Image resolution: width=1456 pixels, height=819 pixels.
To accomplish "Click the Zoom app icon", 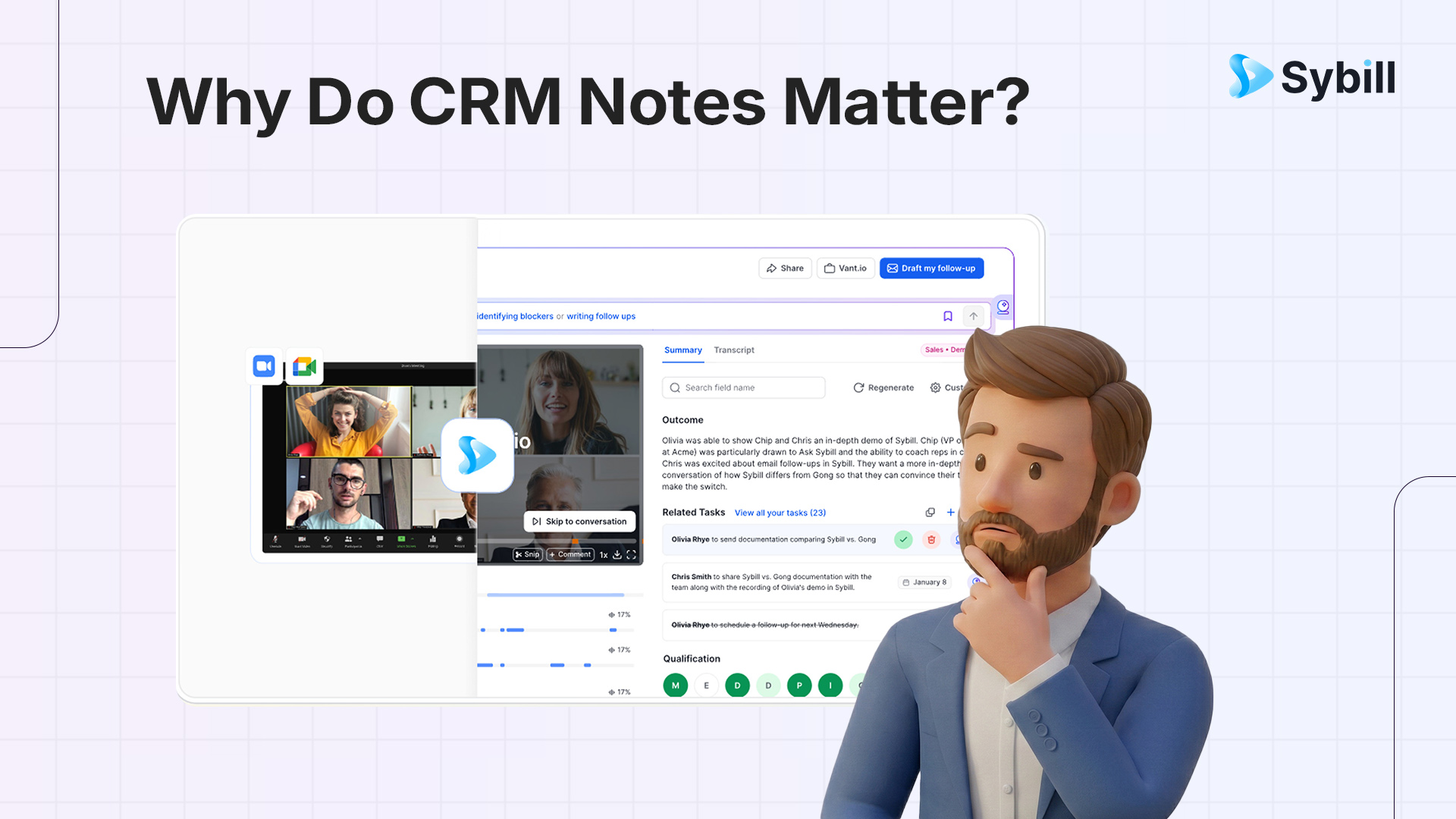I will (x=264, y=366).
